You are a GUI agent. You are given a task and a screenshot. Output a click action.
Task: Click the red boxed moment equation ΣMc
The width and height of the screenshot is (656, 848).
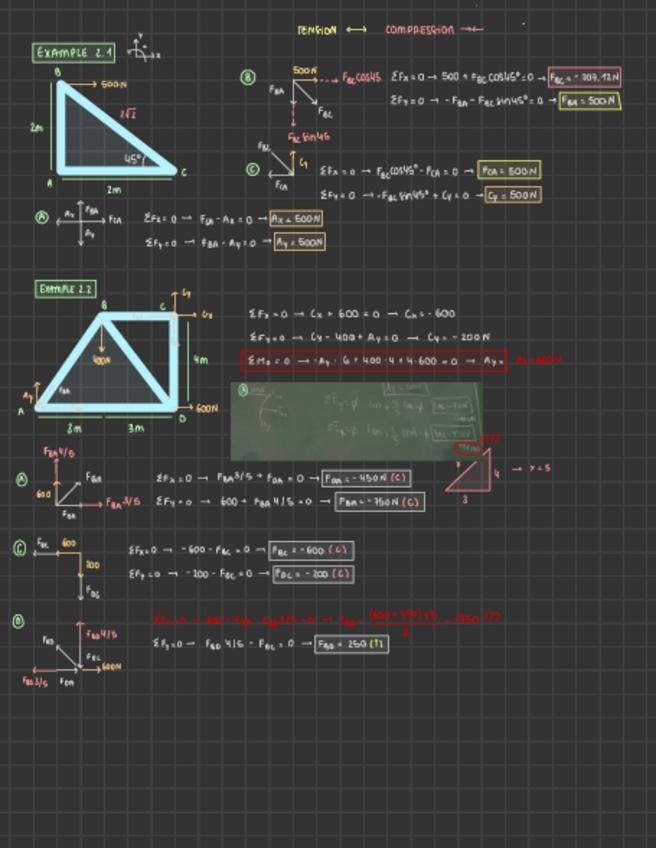374,361
